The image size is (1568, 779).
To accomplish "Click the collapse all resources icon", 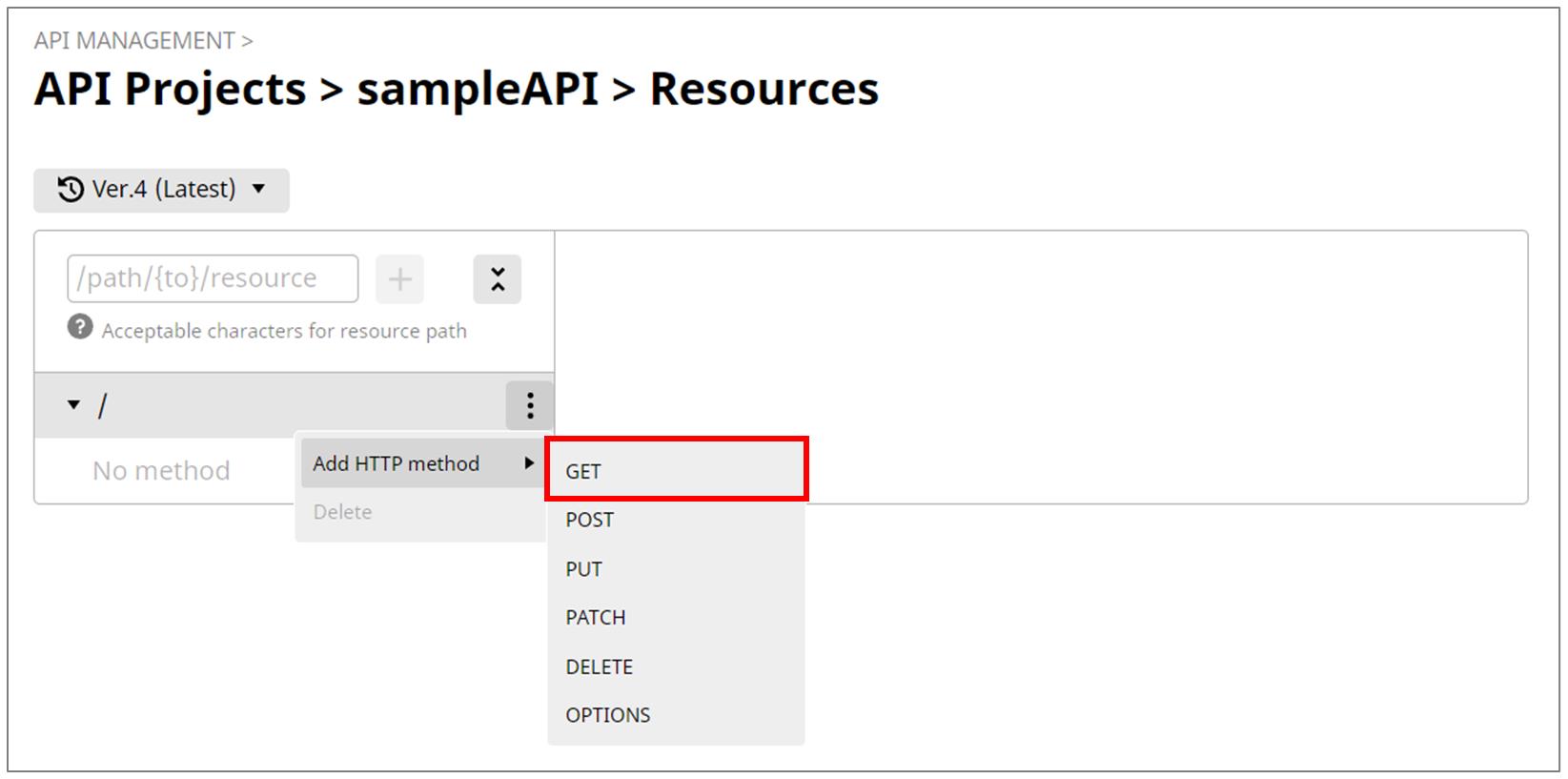I will pyautogui.click(x=498, y=279).
